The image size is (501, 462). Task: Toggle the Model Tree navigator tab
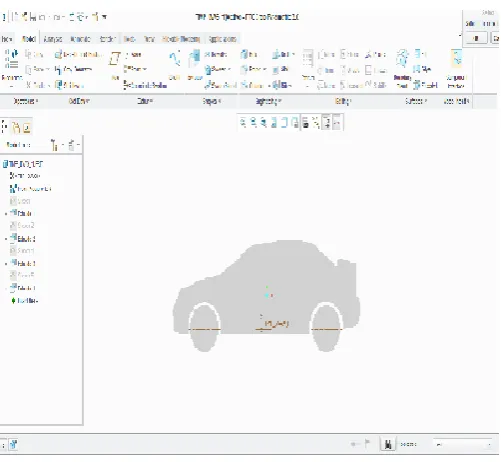click(x=5, y=127)
